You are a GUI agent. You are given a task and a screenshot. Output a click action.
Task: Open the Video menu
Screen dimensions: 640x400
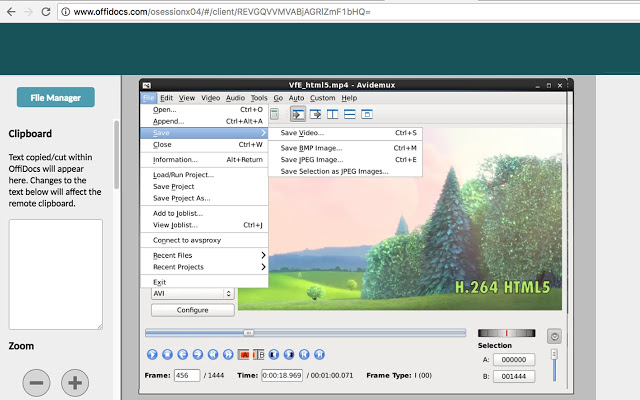(210, 98)
